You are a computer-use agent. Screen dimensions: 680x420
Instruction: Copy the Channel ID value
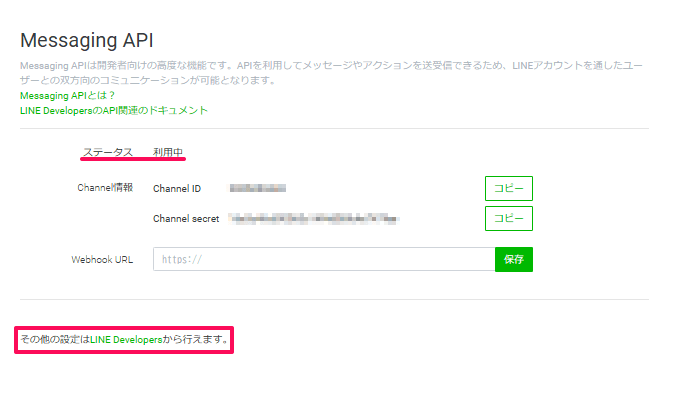click(509, 188)
